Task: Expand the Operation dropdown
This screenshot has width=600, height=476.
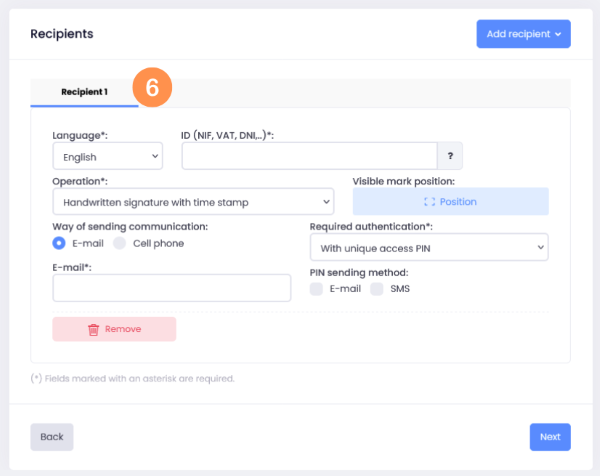Action: (x=193, y=202)
